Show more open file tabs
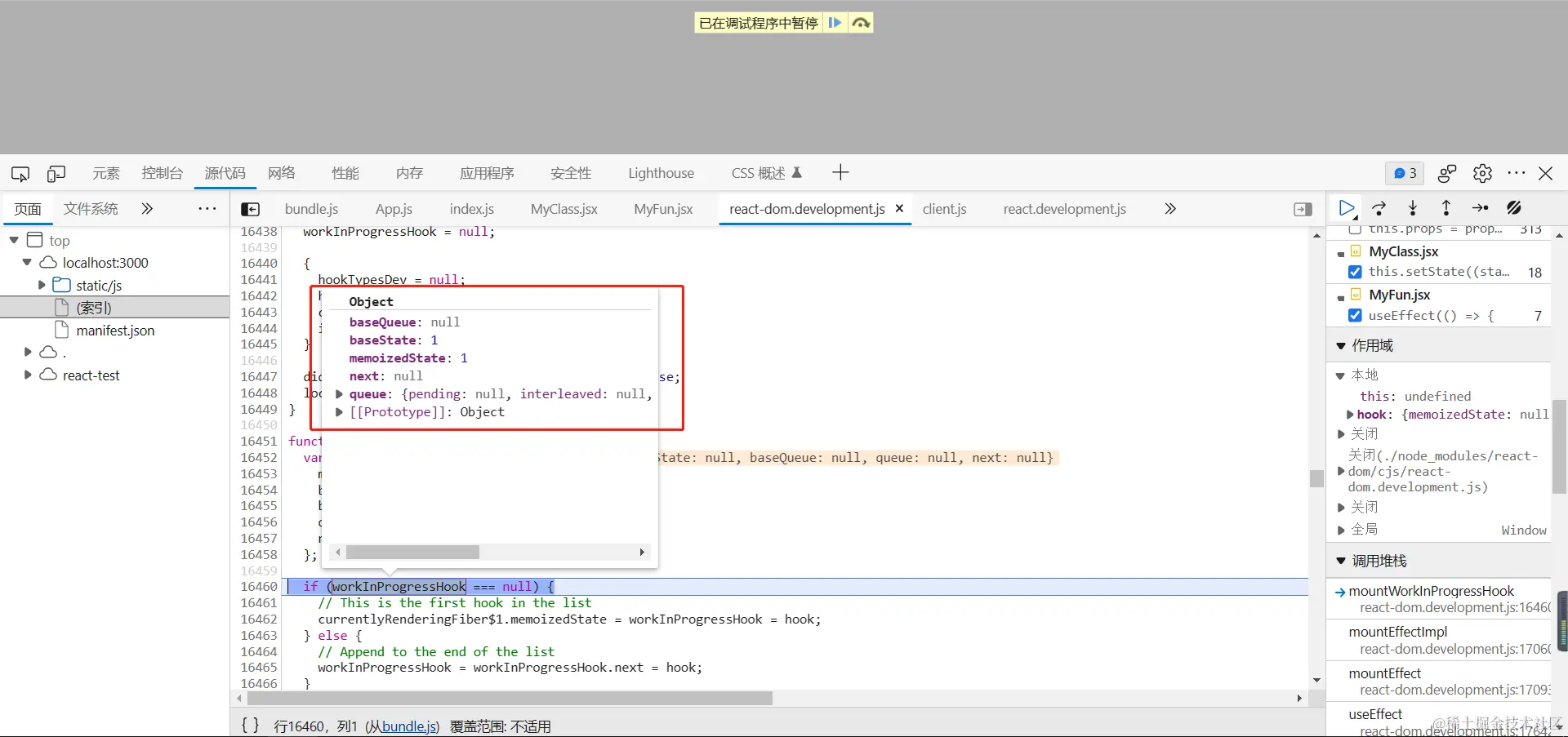This screenshot has width=1568, height=737. [1170, 209]
